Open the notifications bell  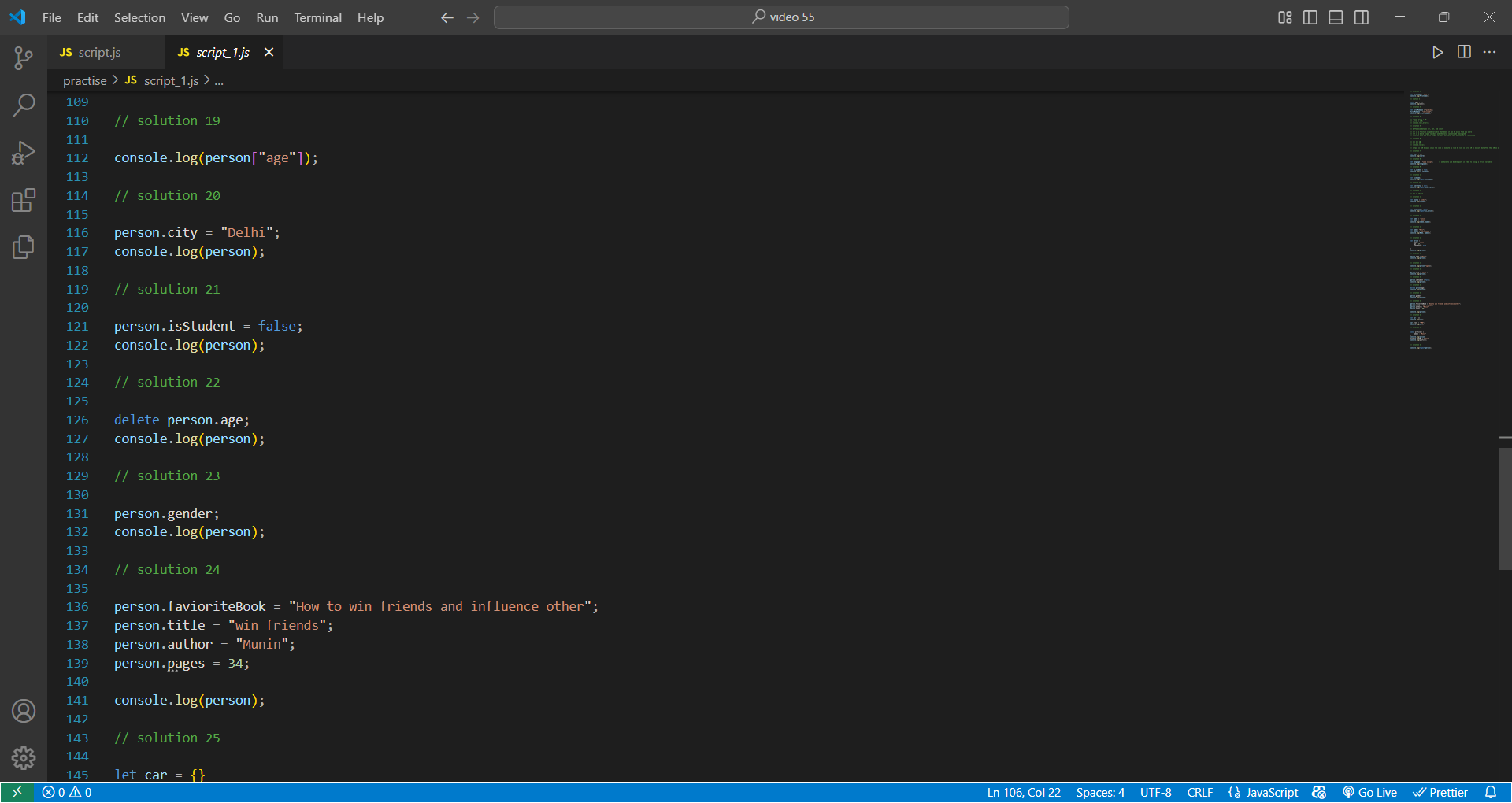1491,793
